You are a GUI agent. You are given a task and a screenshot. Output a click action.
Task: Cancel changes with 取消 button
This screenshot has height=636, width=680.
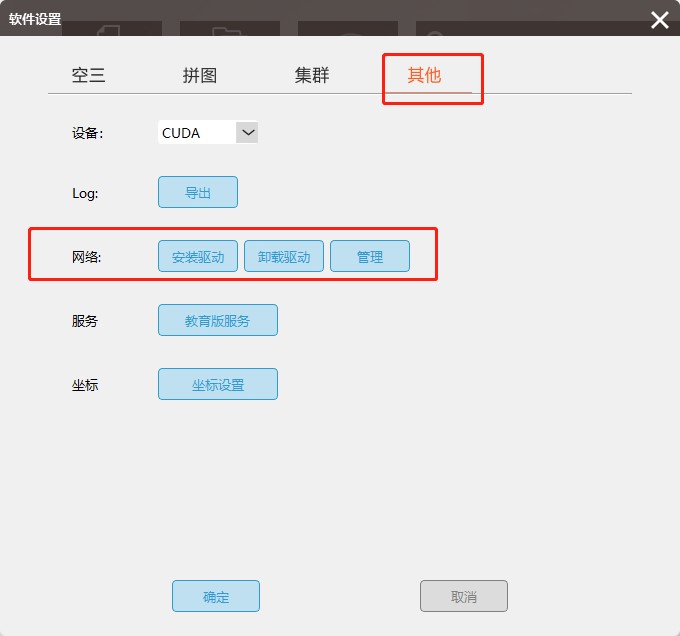click(x=464, y=596)
